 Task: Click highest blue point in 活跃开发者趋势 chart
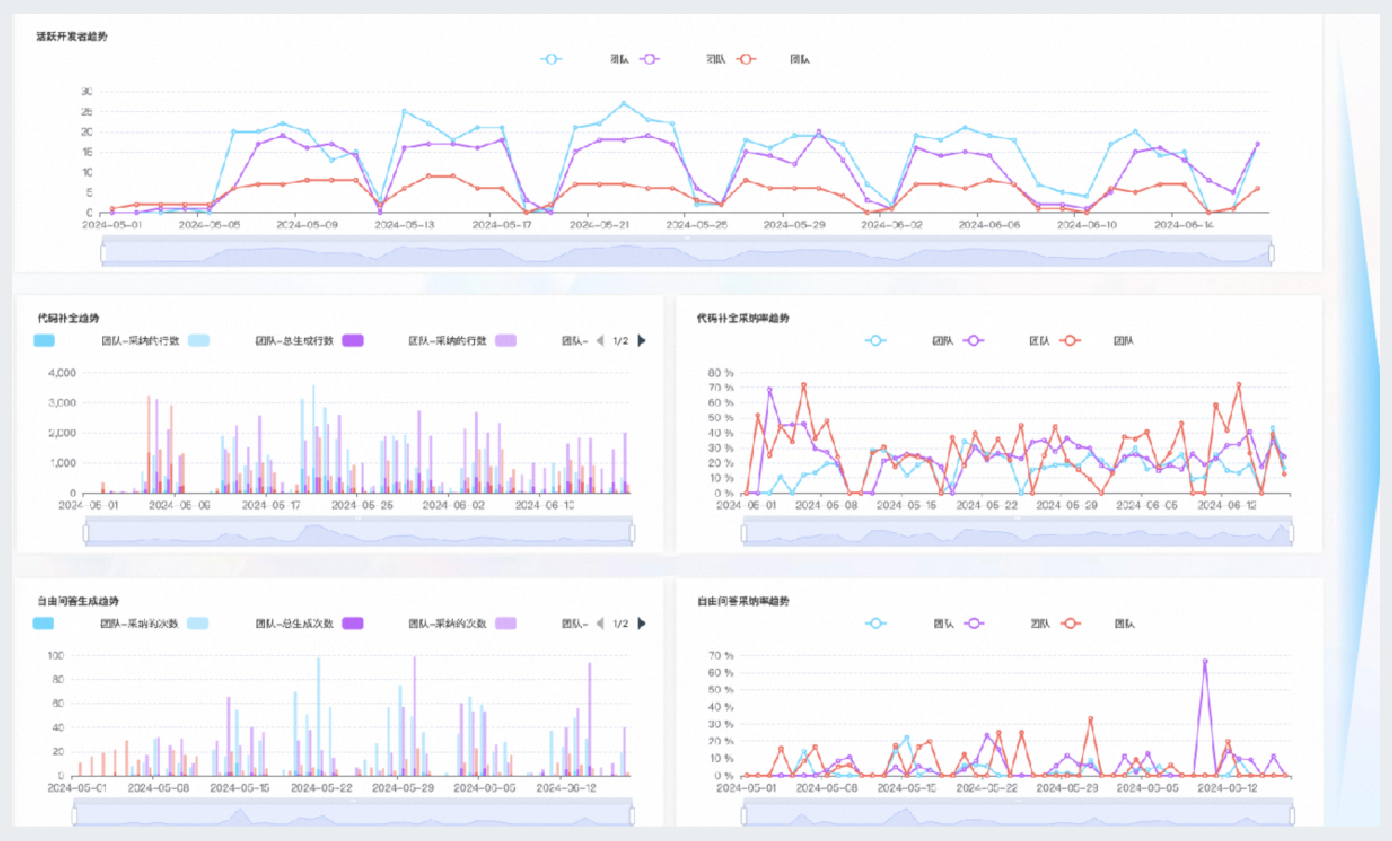tap(623, 103)
